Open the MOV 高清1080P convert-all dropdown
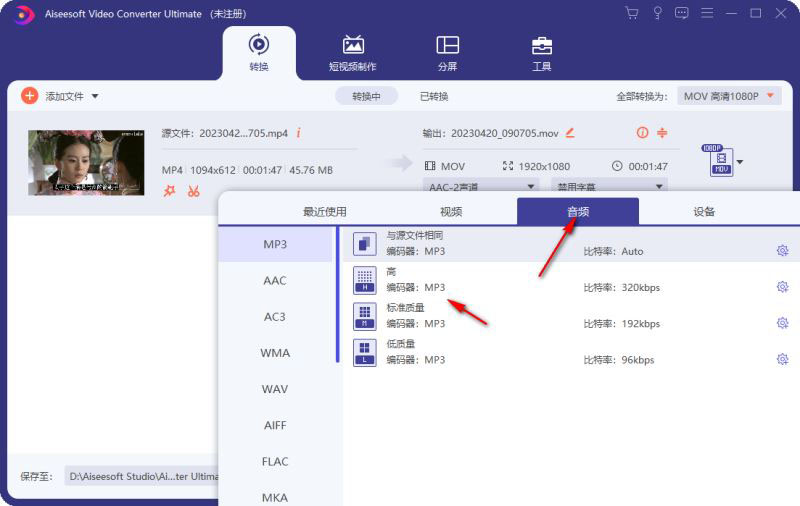This screenshot has height=506, width=800. click(x=729, y=96)
